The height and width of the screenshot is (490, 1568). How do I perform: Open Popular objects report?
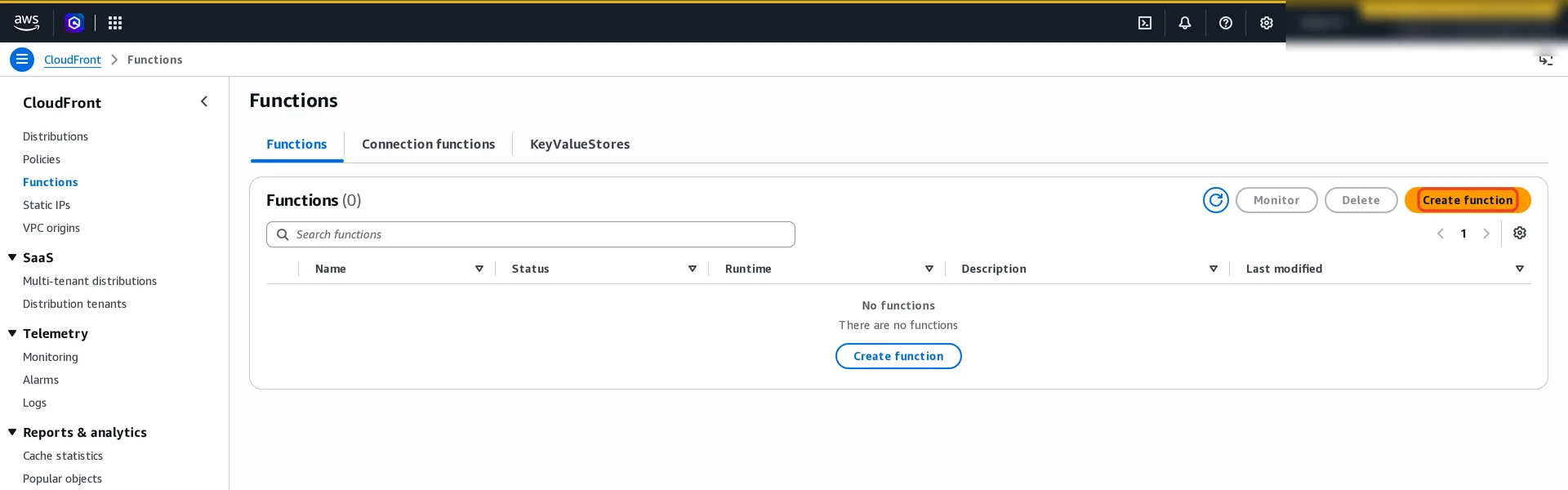62,479
